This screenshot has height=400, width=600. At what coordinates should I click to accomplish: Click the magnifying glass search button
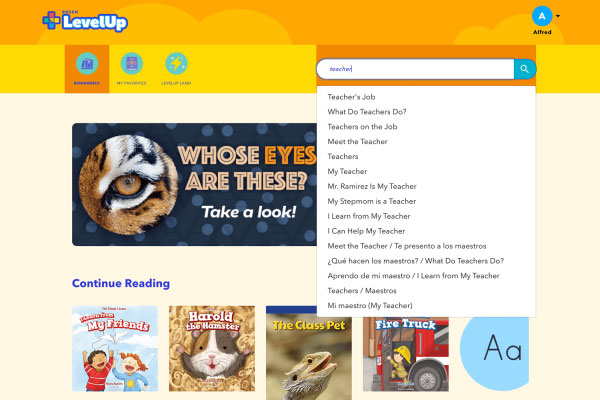point(525,69)
